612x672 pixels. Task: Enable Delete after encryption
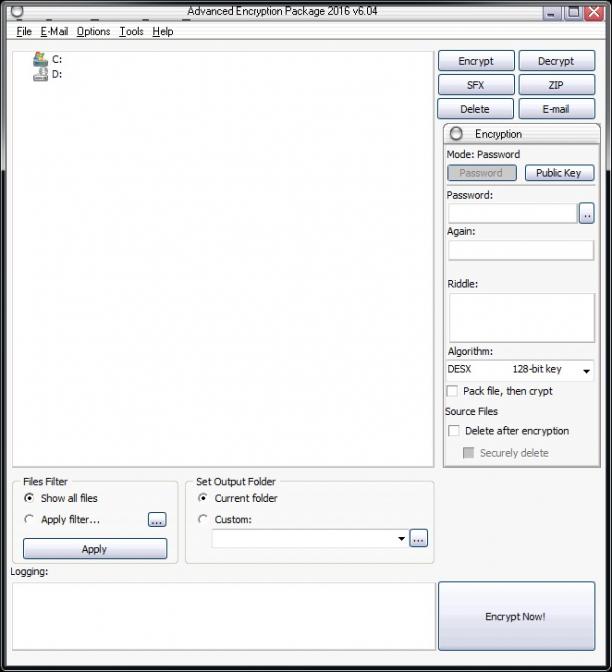(x=454, y=431)
